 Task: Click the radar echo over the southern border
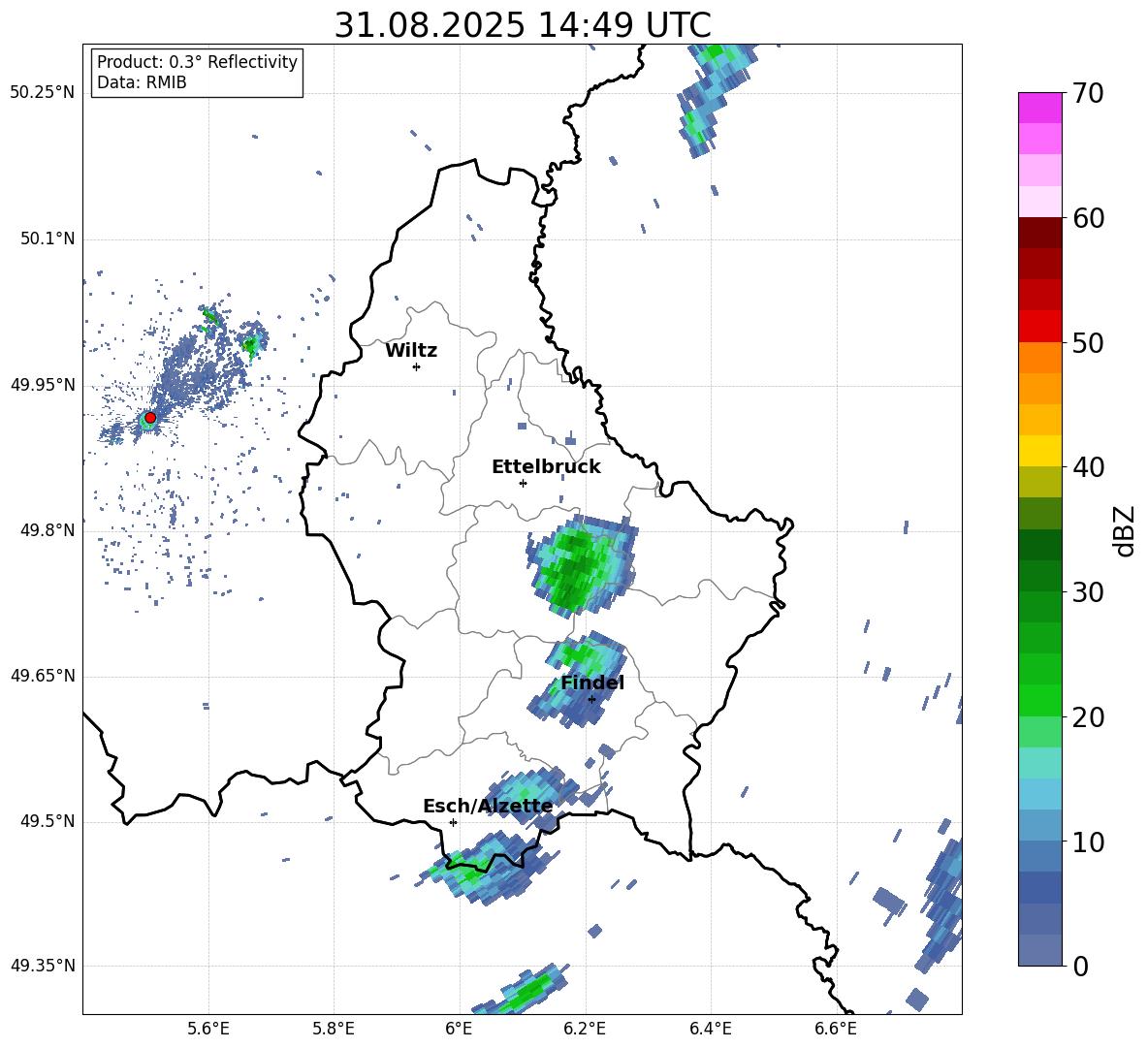point(487,868)
